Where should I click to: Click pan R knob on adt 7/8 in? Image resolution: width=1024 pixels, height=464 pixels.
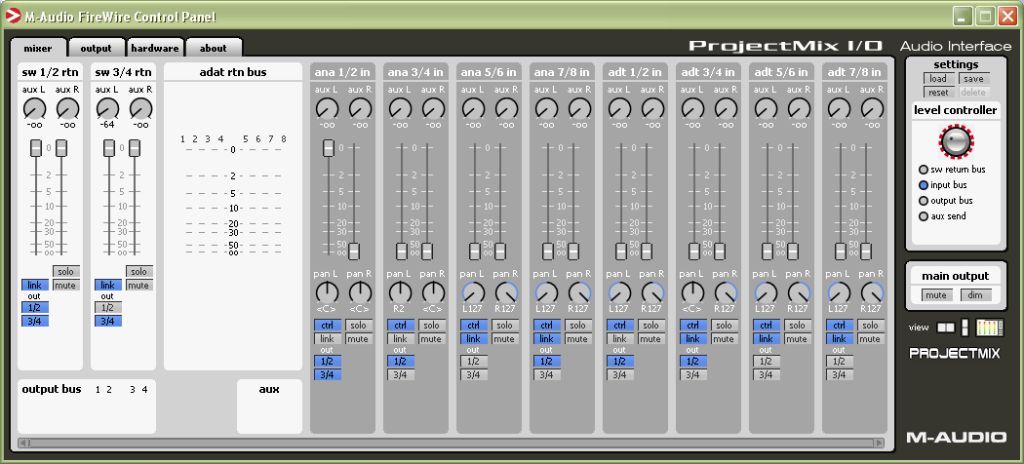(872, 292)
